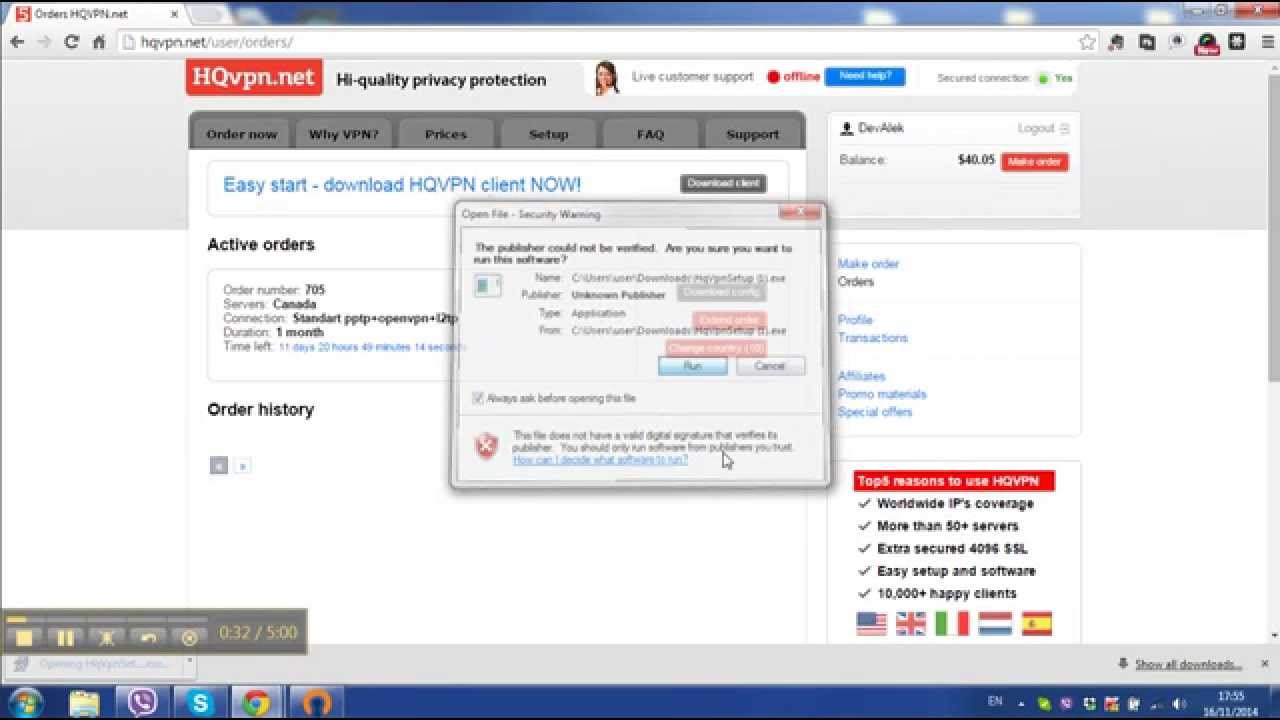
Task: Click the Orders sidebar item
Action: pos(856,282)
